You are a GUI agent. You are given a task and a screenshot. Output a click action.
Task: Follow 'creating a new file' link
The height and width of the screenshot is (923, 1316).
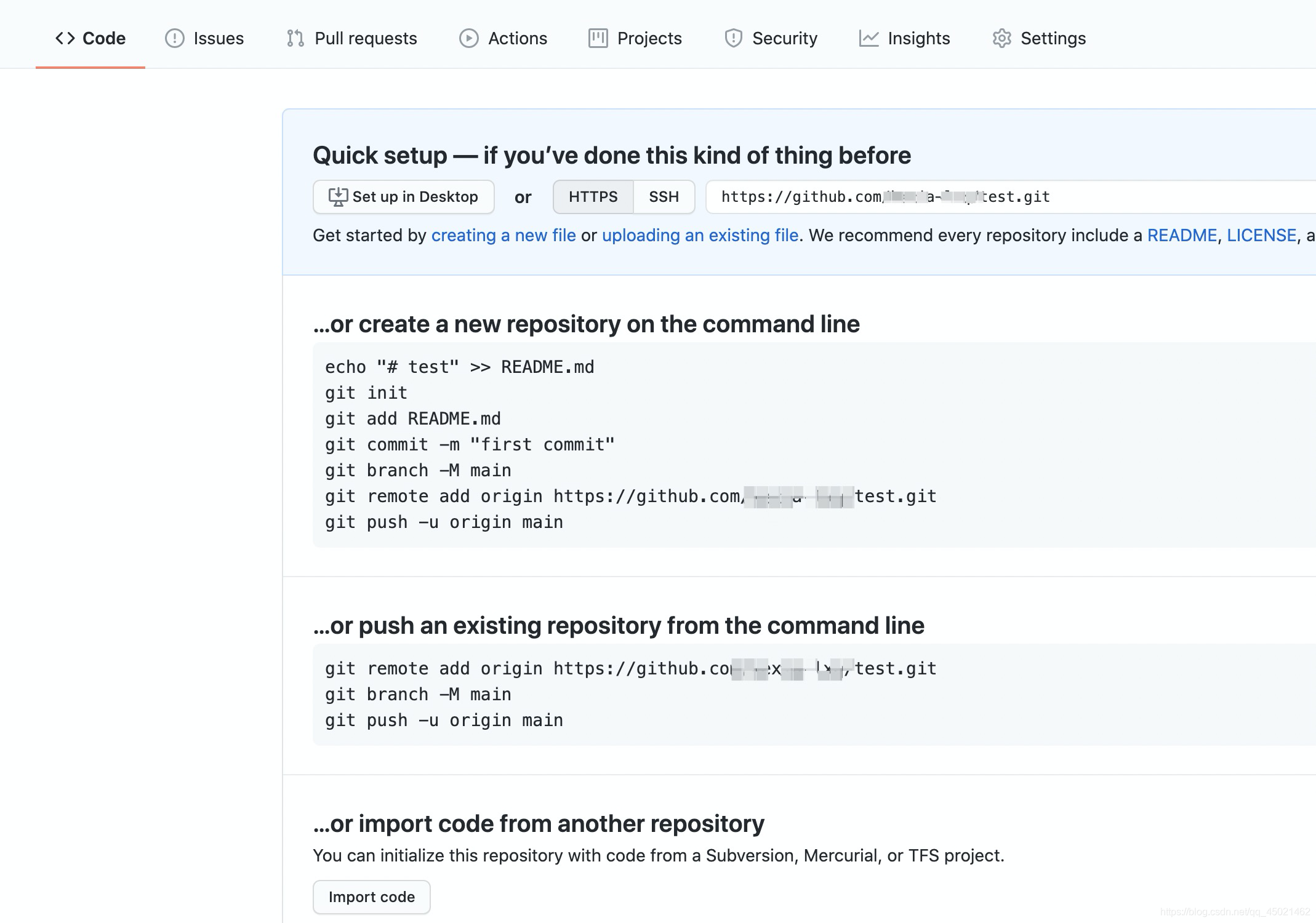(x=504, y=235)
